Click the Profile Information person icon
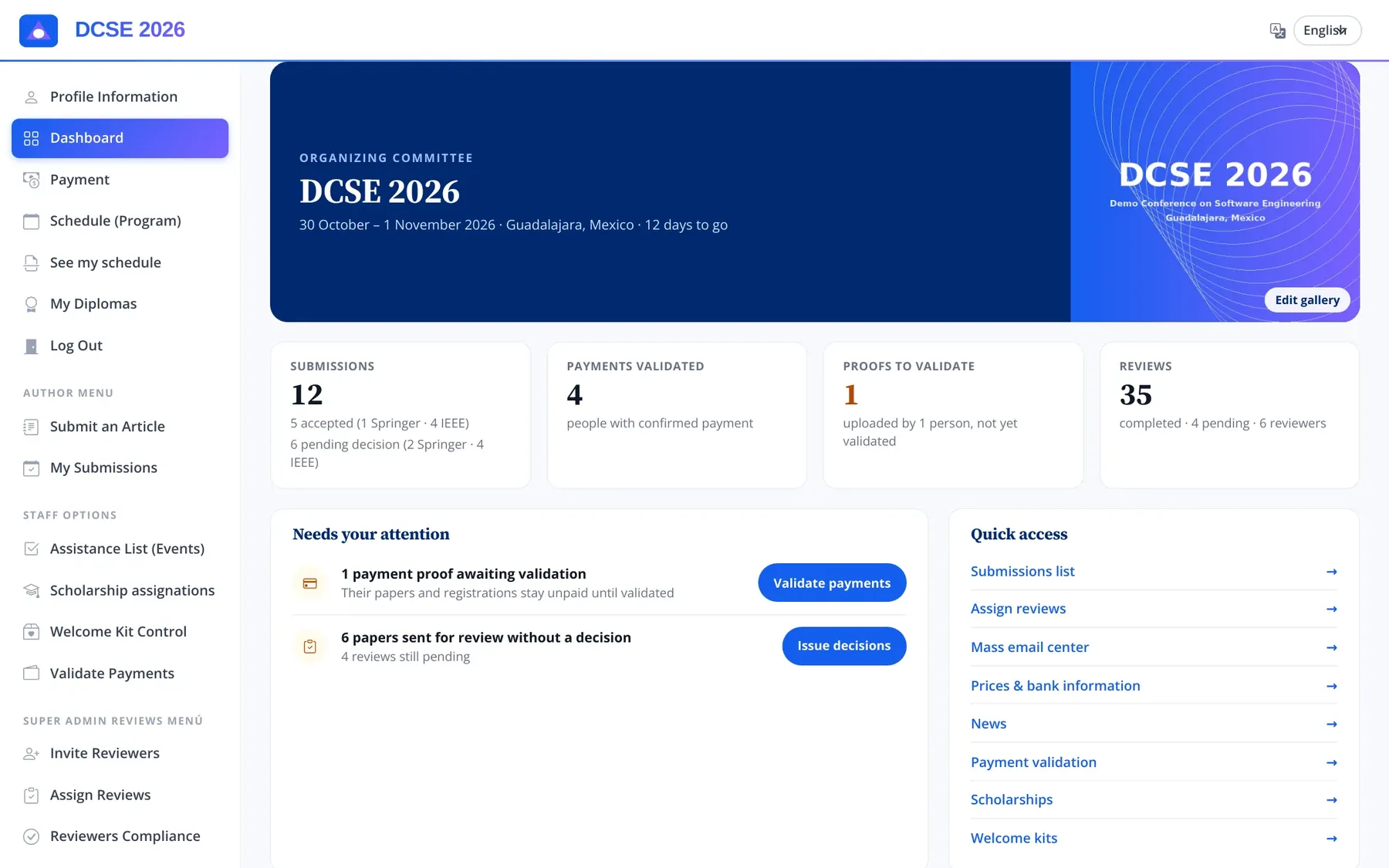This screenshot has width=1389, height=868. (31, 97)
